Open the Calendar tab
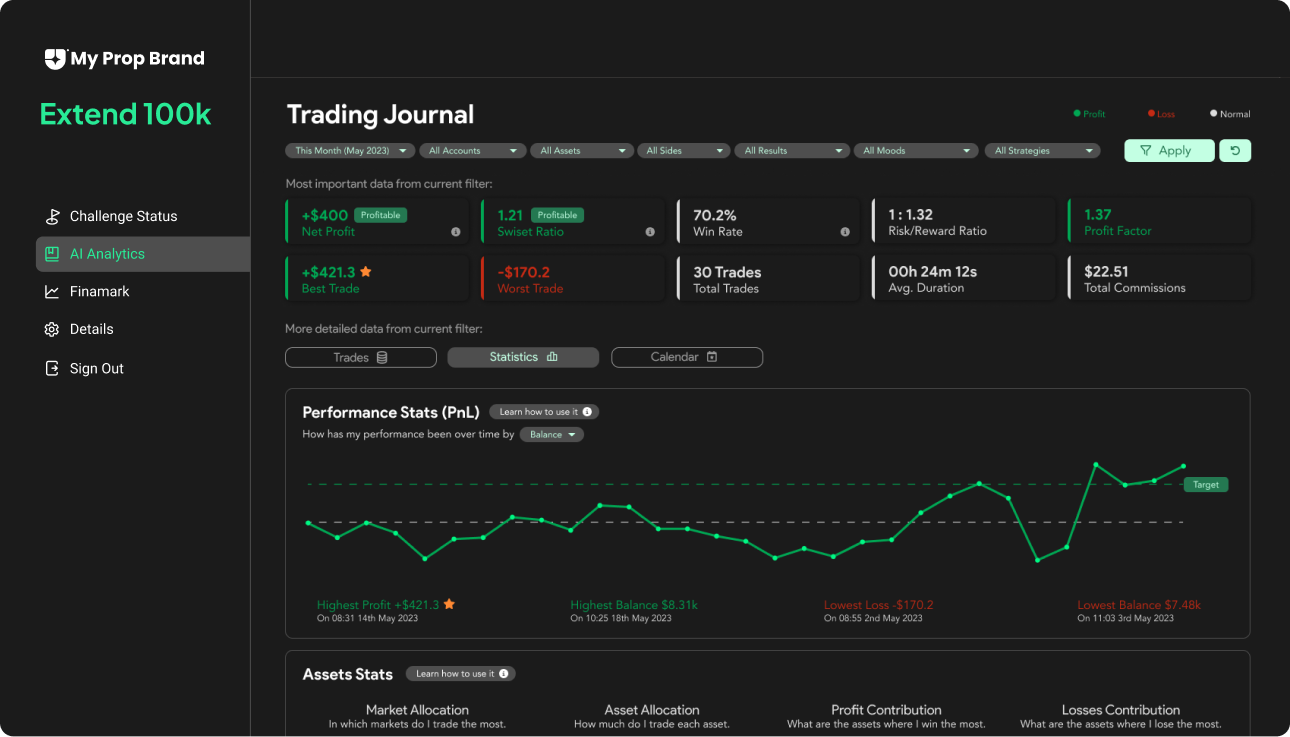This screenshot has height=737, width=1290. [686, 357]
